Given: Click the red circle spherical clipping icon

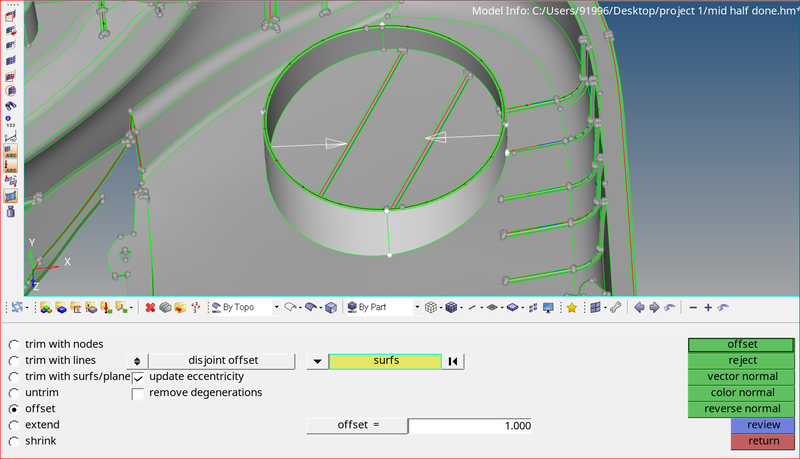Looking at the screenshot, I should point(10,91).
